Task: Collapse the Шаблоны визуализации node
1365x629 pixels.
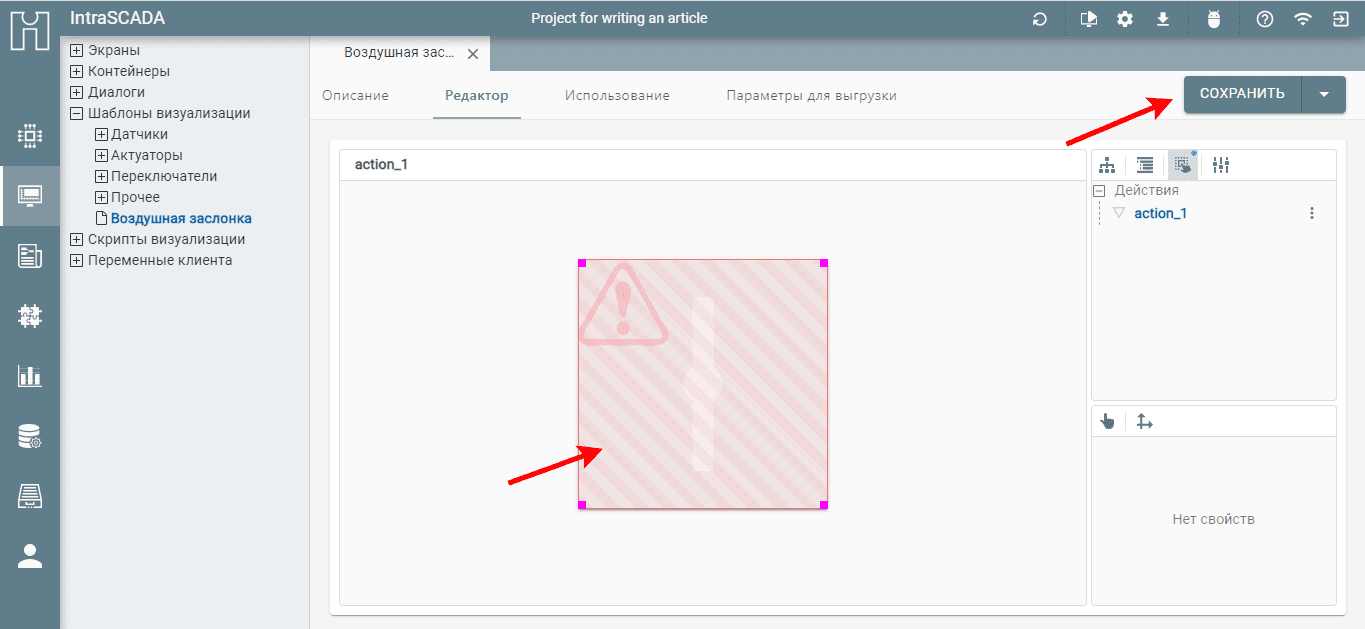Action: click(x=76, y=114)
